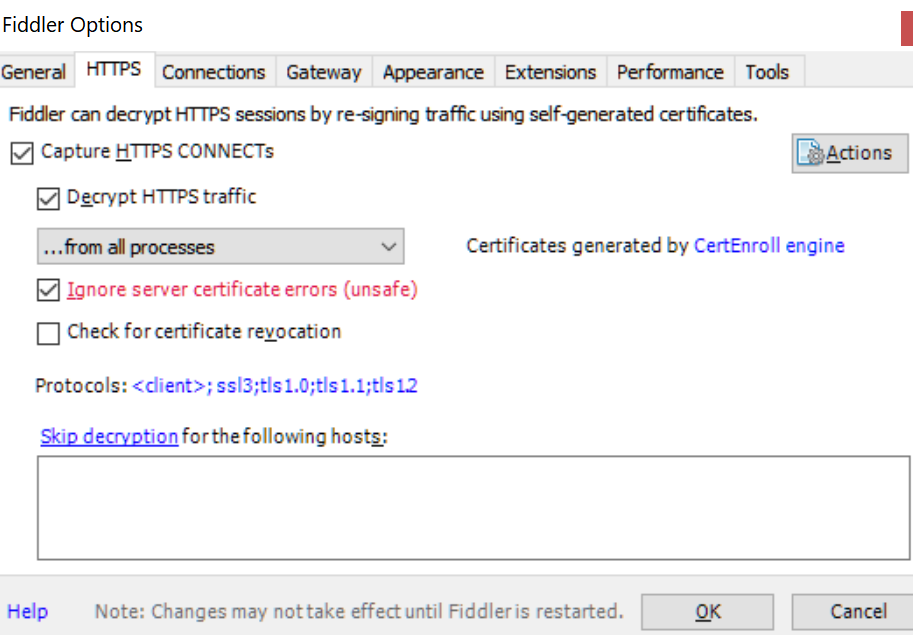Screen dimensions: 913x635
Task: Close the Fiddler Options window
Action: (x=907, y=28)
